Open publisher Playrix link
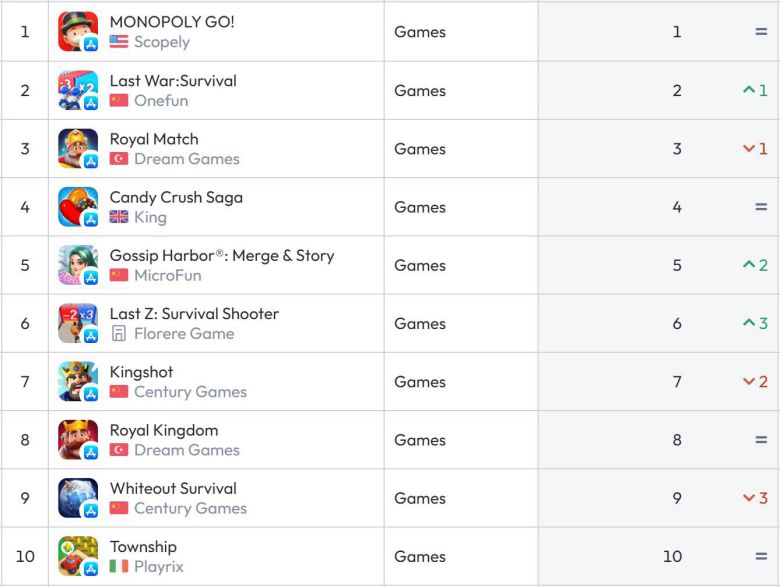 (159, 566)
